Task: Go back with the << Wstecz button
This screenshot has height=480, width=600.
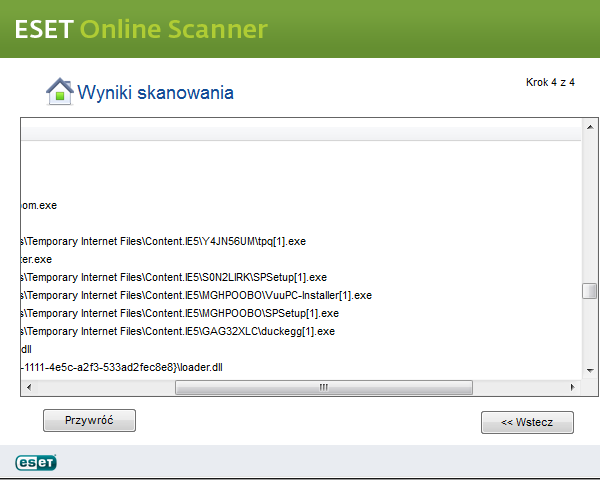Action: tap(527, 422)
